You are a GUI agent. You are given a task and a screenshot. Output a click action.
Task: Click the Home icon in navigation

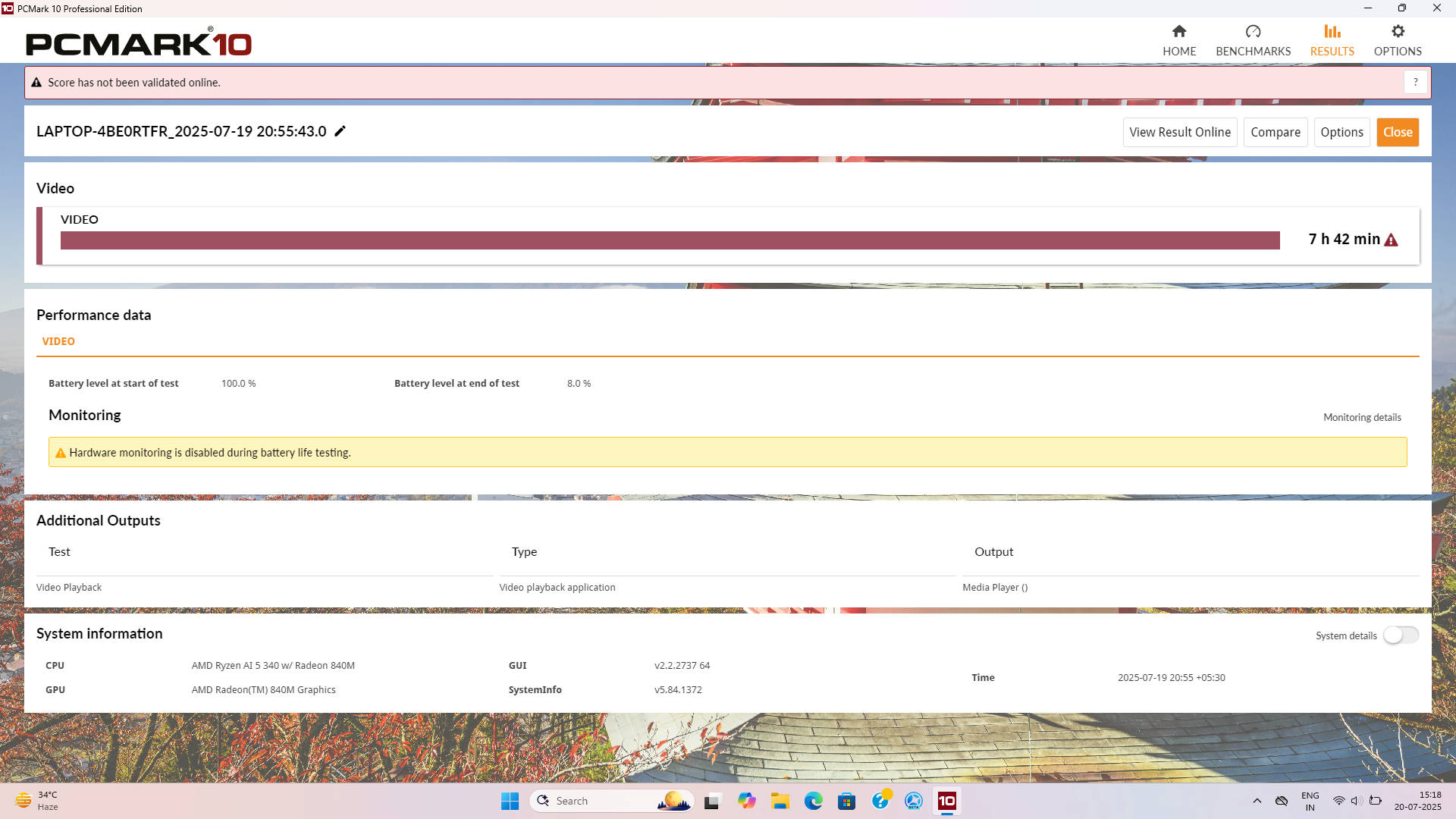1178,32
